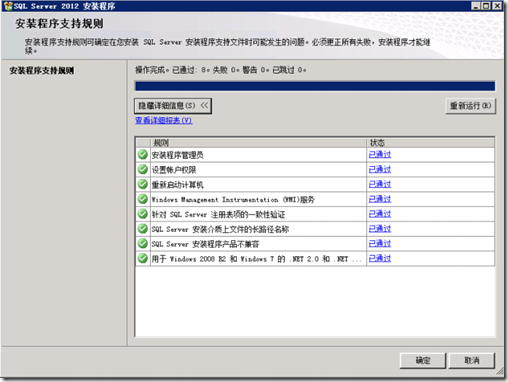
Task: Close the SQL Server 2012 setup window
Action: tap(497, 6)
